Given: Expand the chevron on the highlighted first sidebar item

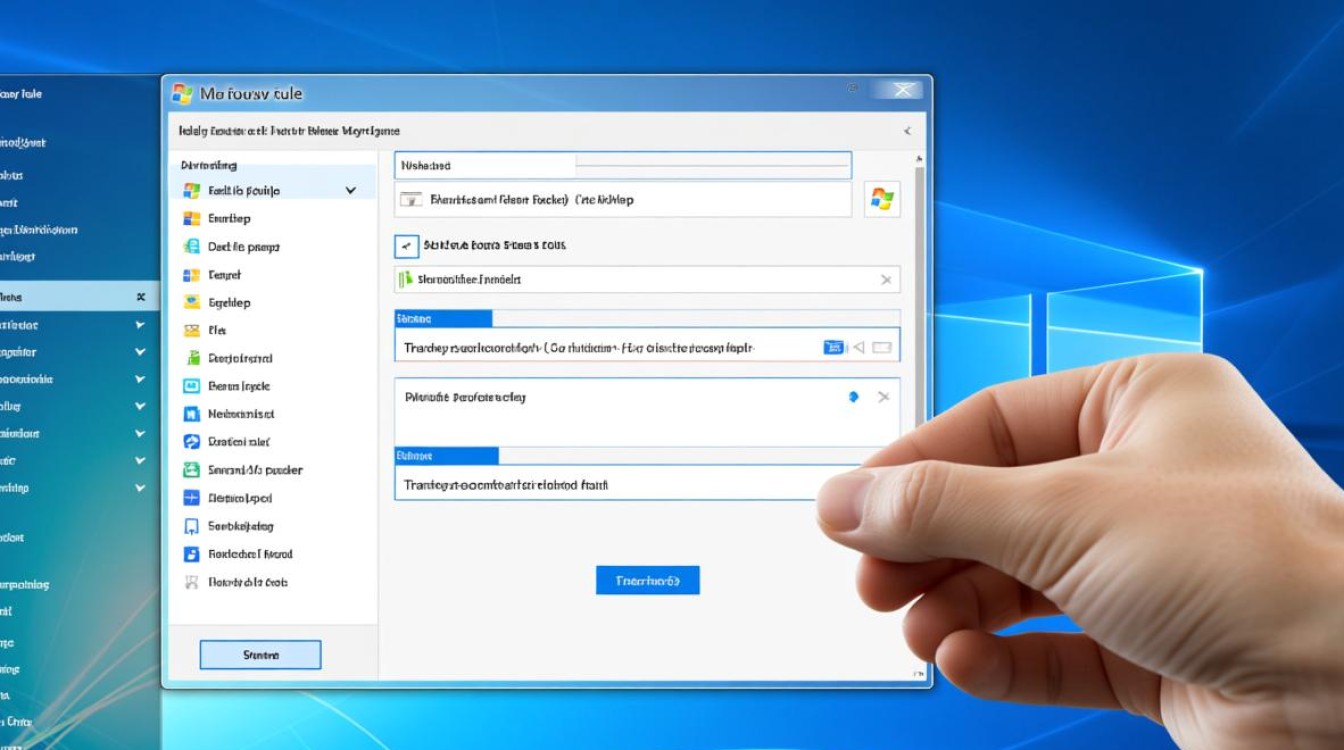Looking at the screenshot, I should click(351, 190).
